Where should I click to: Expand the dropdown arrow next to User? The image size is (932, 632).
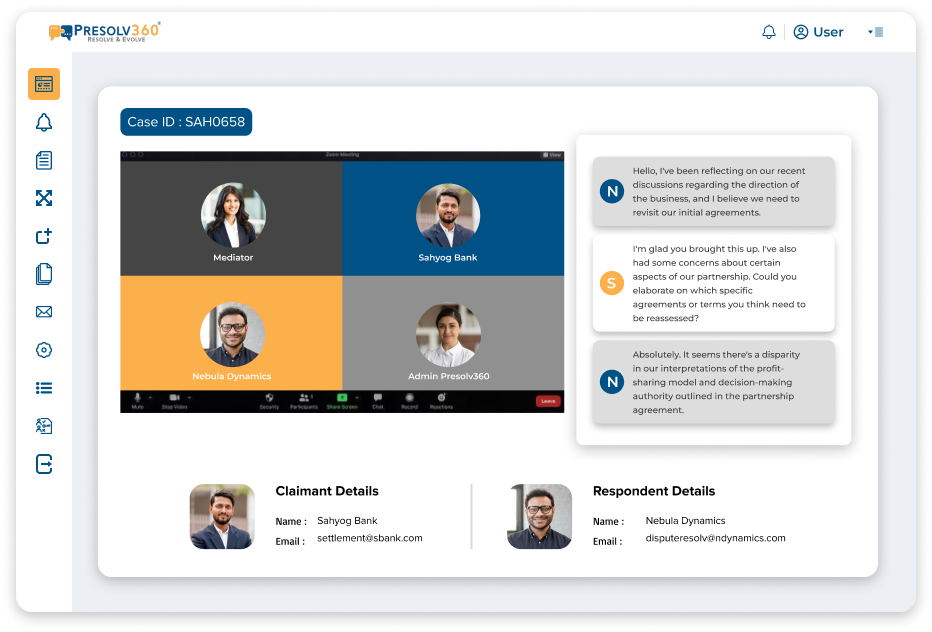click(x=870, y=32)
